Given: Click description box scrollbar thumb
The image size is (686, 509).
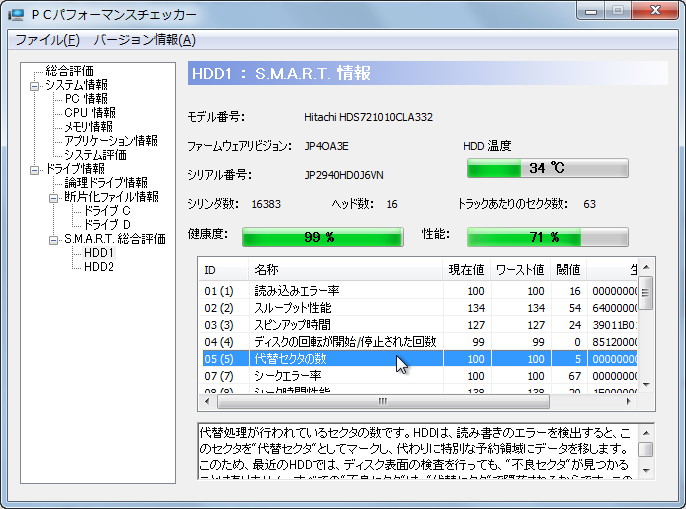Looking at the screenshot, I should point(646,449).
